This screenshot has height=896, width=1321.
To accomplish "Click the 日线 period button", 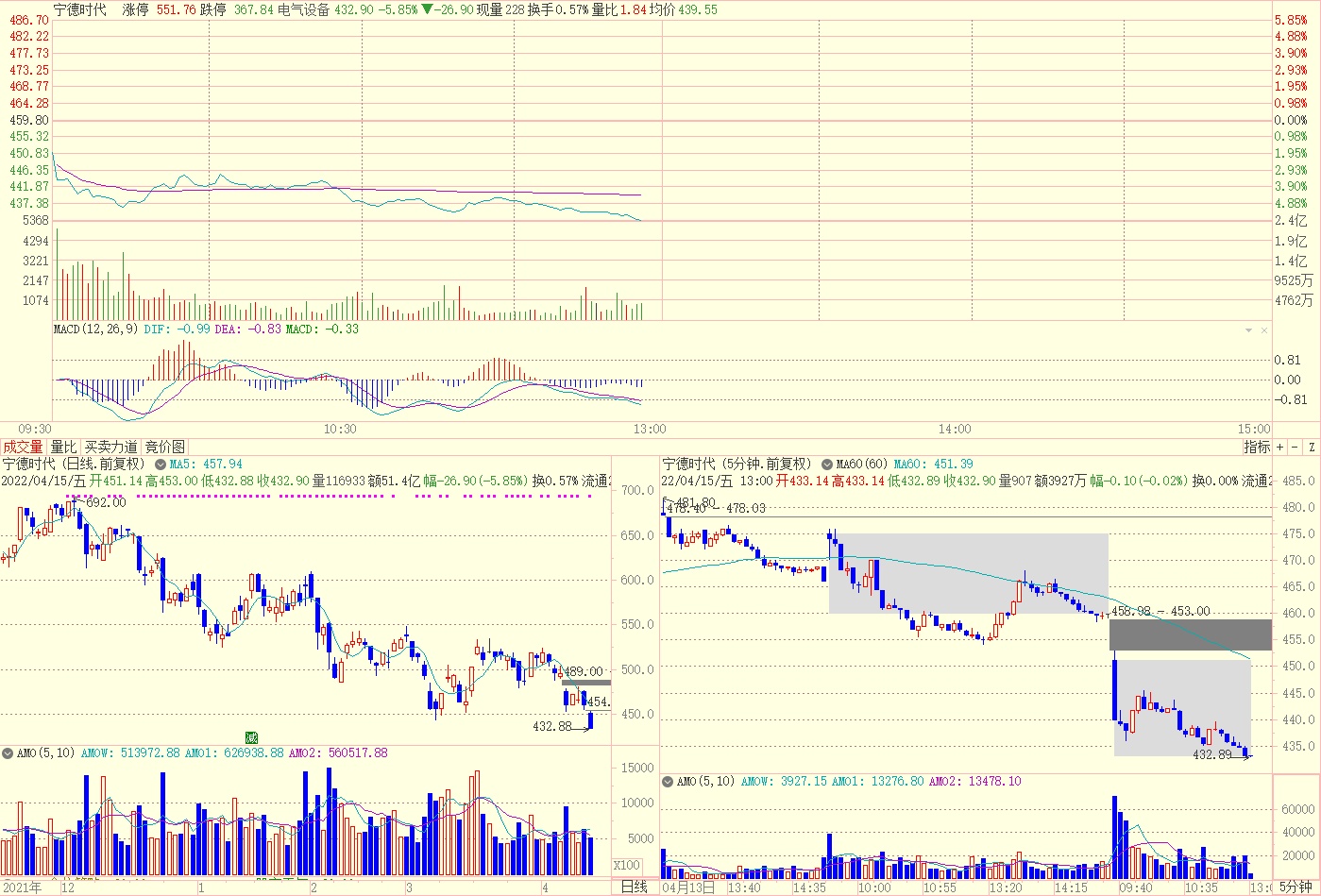I will [634, 887].
